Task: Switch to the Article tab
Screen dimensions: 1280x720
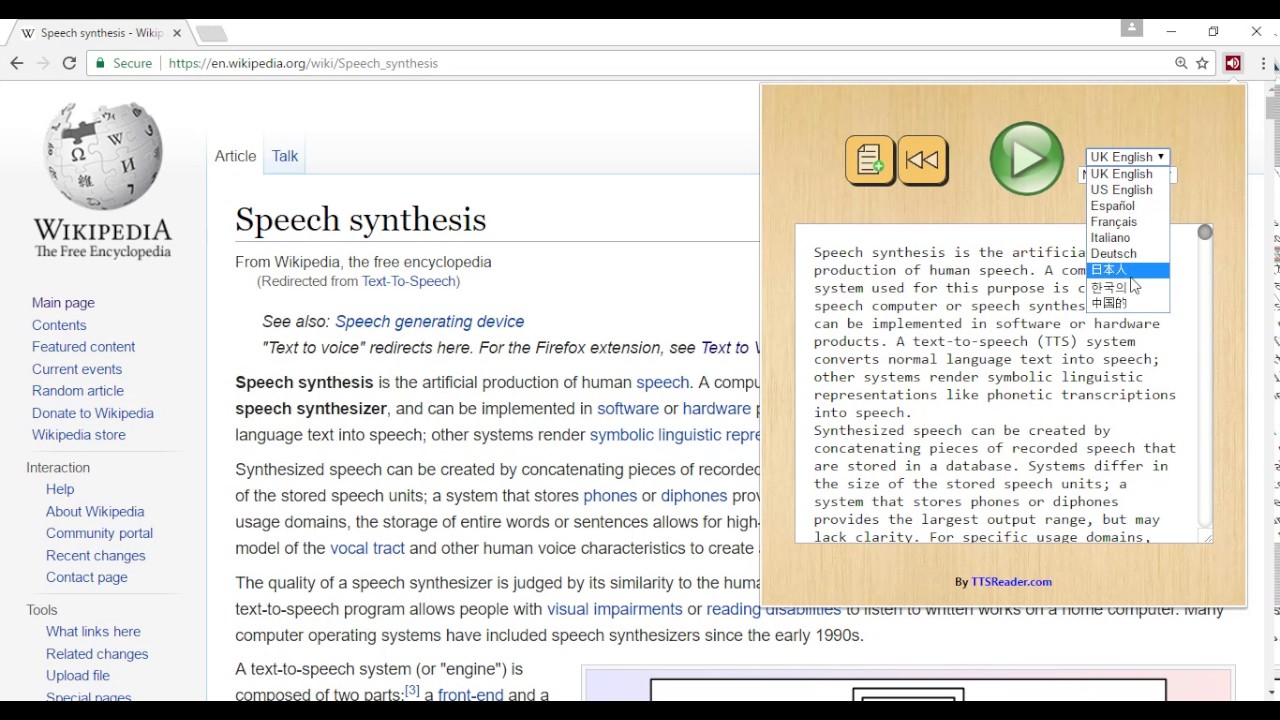Action: point(235,156)
